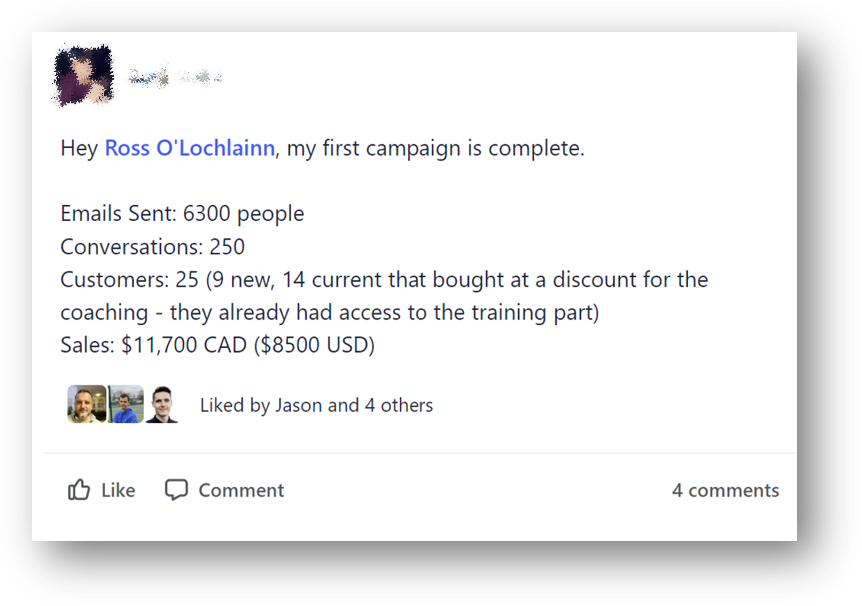862x606 pixels.
Task: Click the third liker avatar in black shirt
Action: 162,404
